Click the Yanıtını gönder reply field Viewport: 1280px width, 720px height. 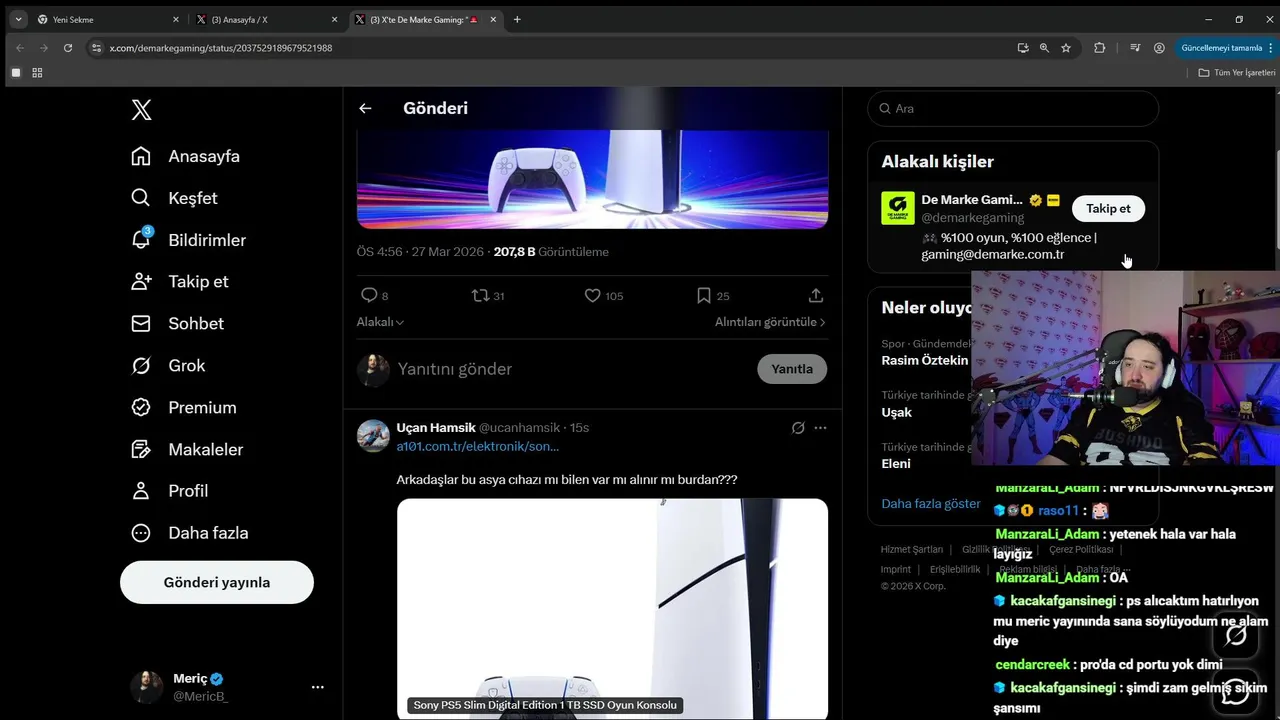point(570,369)
